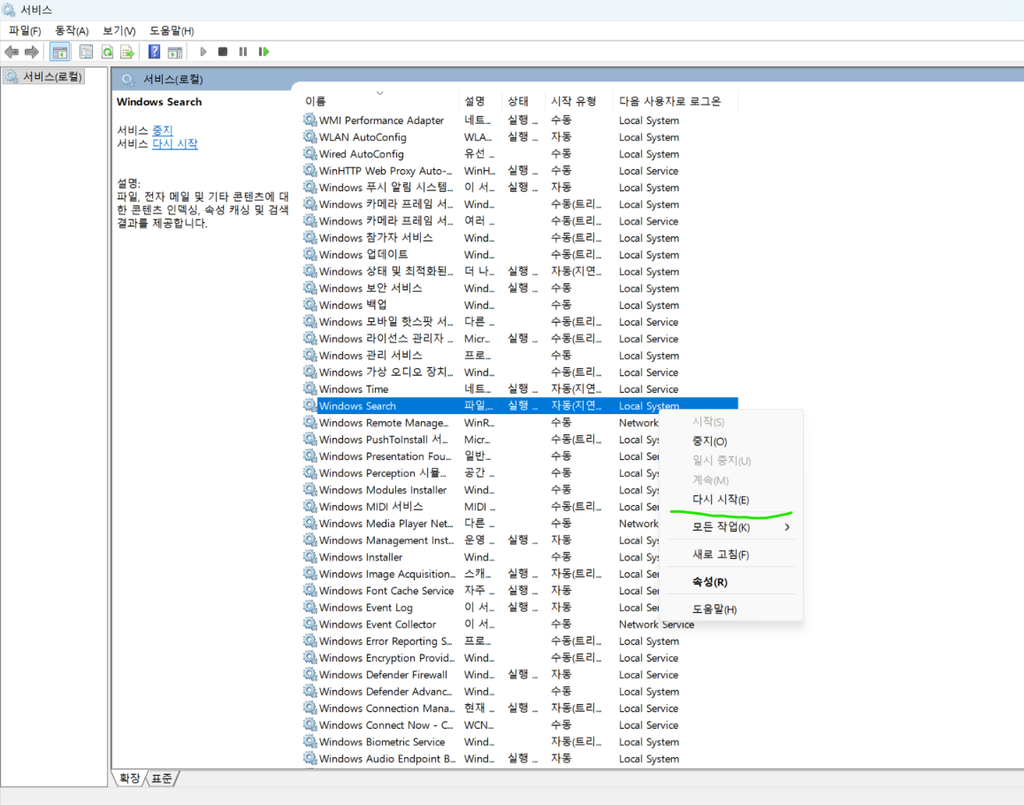The height and width of the screenshot is (805, 1024).
Task: Choose 중지(O) in the context menu
Action: coord(731,441)
